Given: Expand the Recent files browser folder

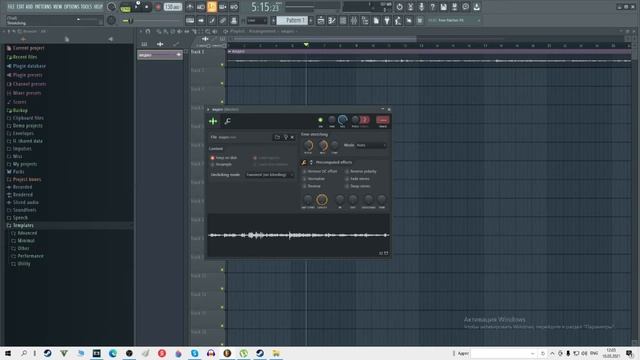Looking at the screenshot, I should 24,57.
